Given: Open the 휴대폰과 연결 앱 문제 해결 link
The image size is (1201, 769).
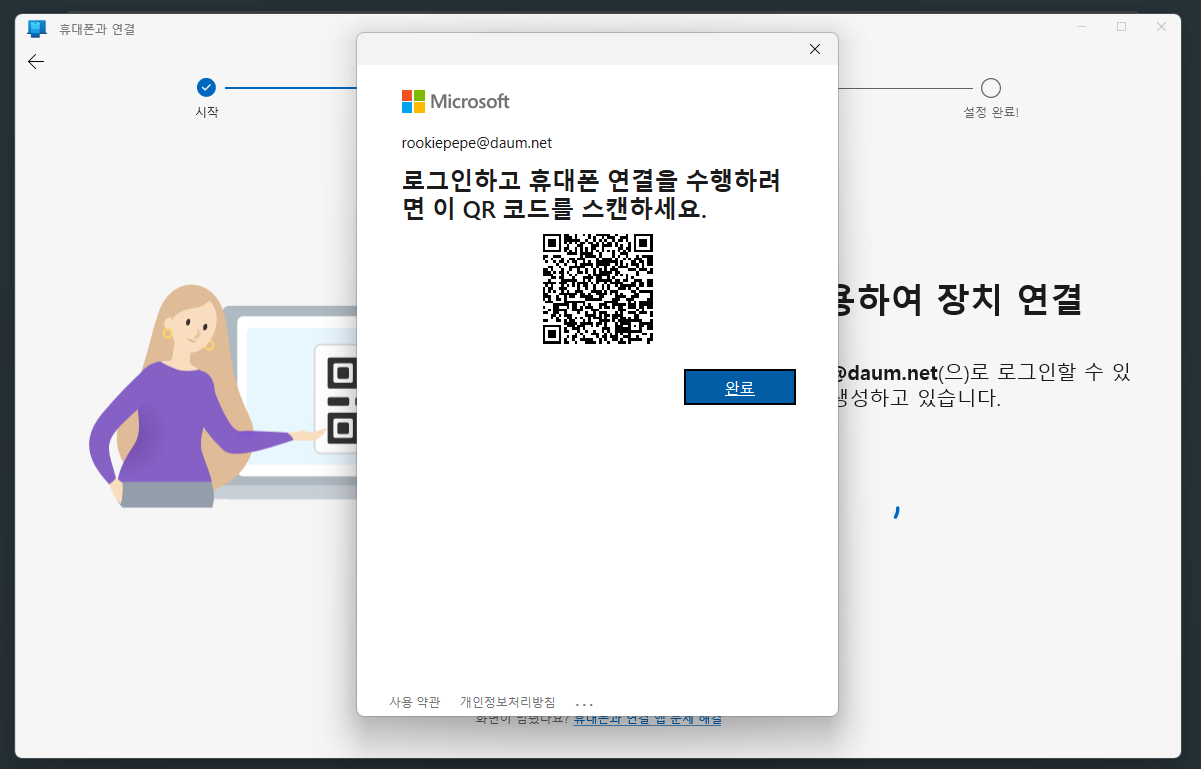Looking at the screenshot, I should [647, 719].
